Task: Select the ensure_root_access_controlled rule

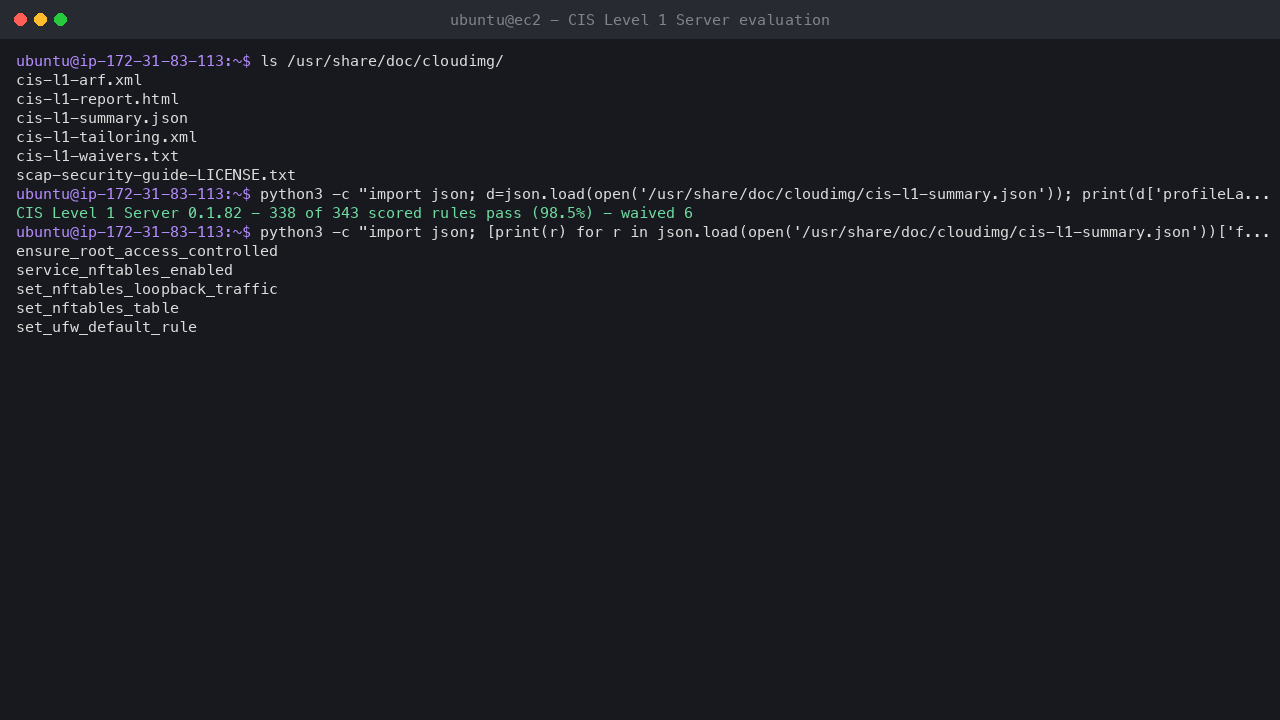Action: point(147,251)
